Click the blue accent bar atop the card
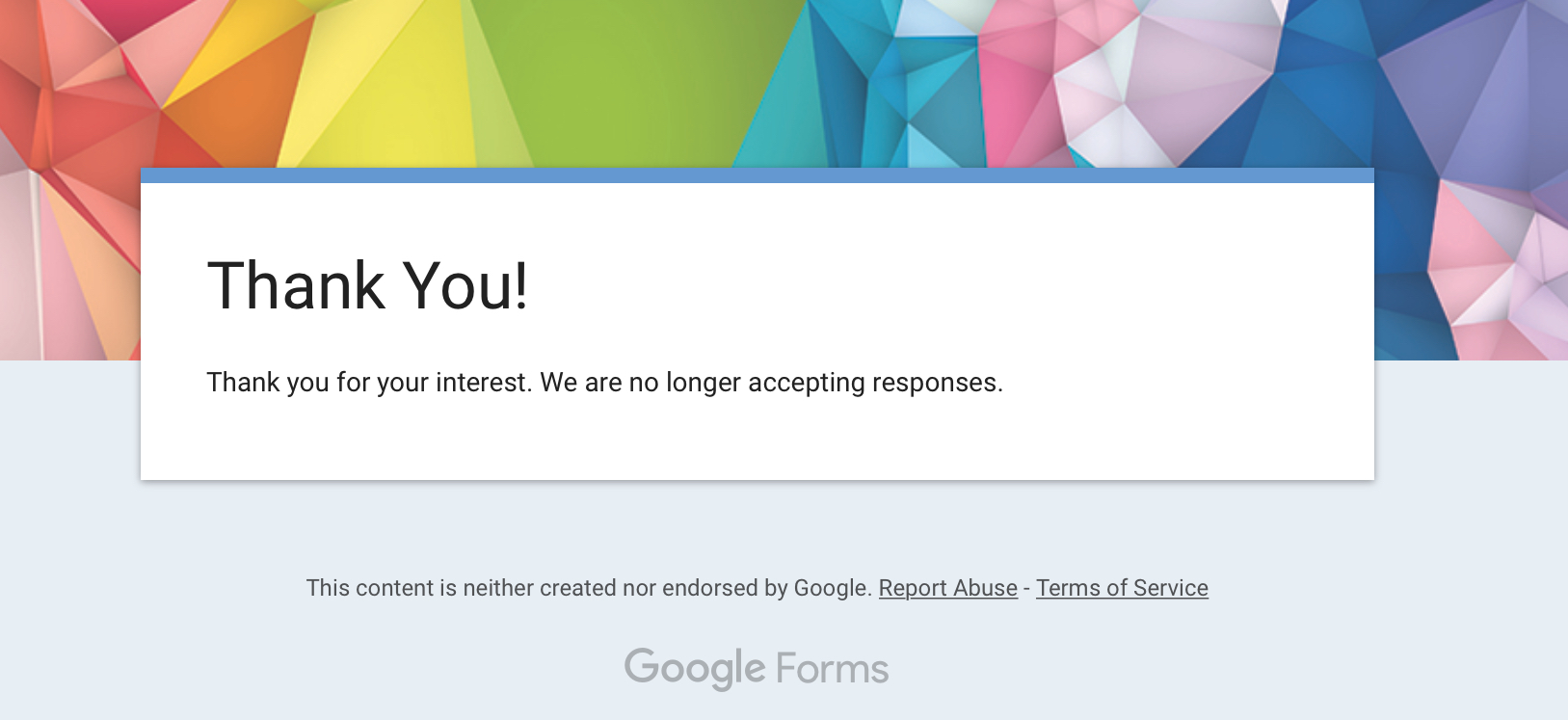Viewport: 1568px width, 720px height. coord(757,175)
